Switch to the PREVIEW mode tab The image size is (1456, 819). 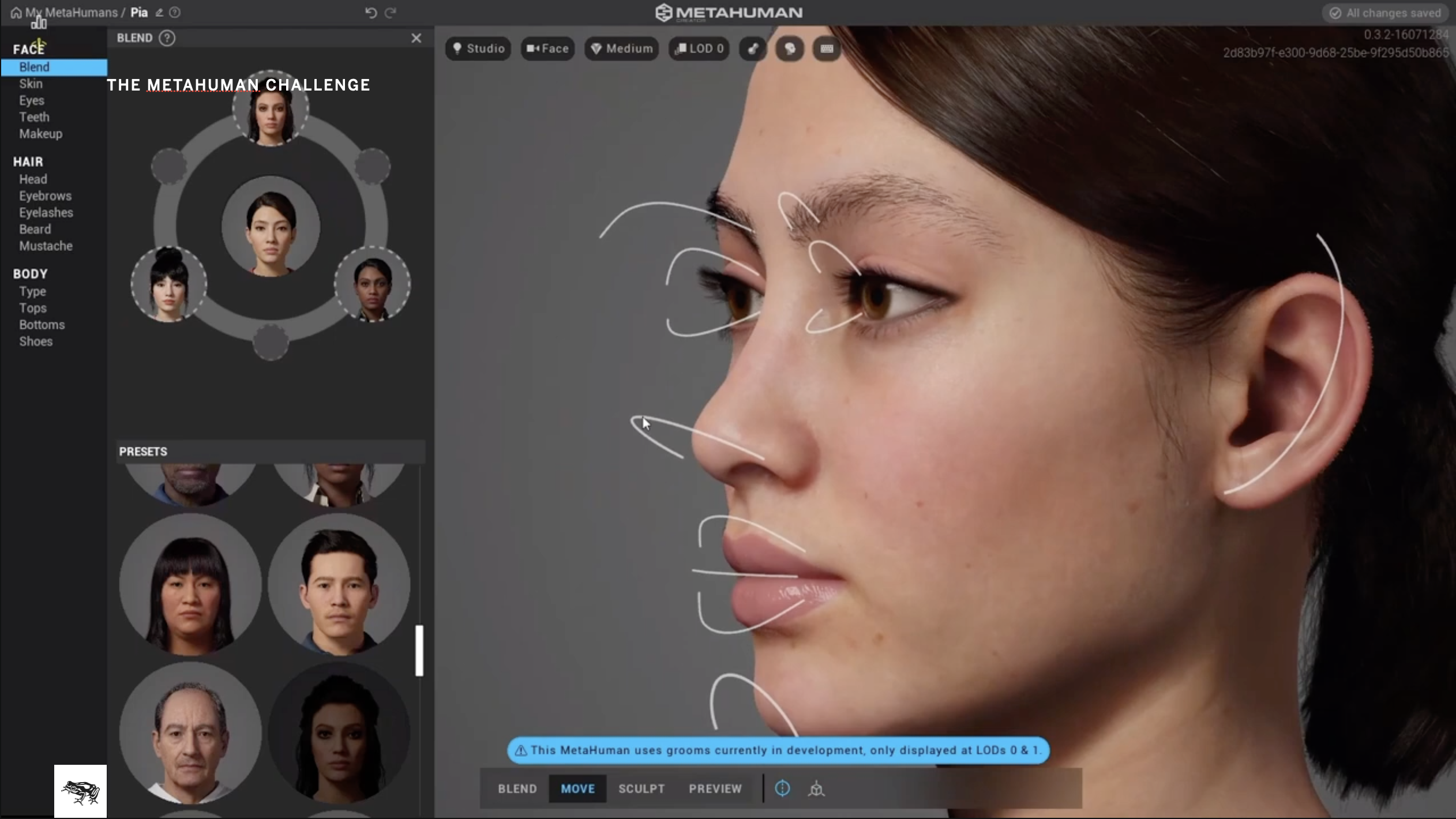coord(715,788)
